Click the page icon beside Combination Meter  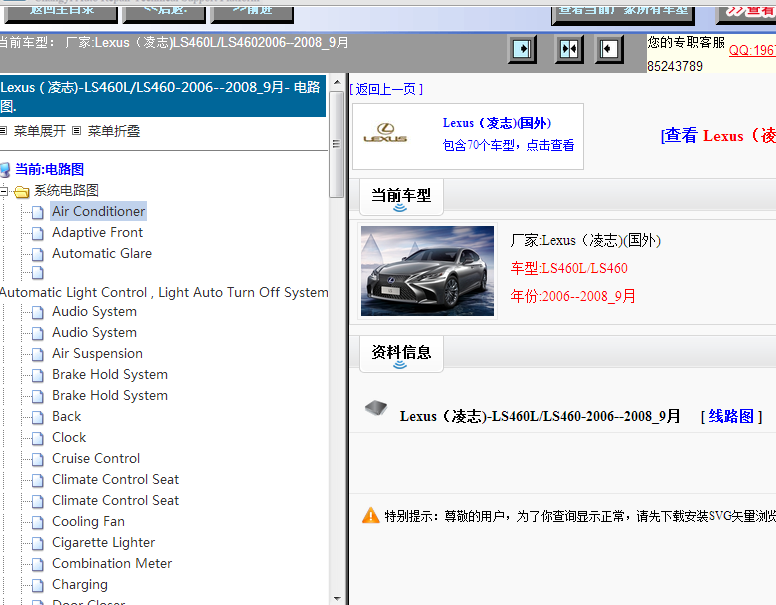coord(38,564)
